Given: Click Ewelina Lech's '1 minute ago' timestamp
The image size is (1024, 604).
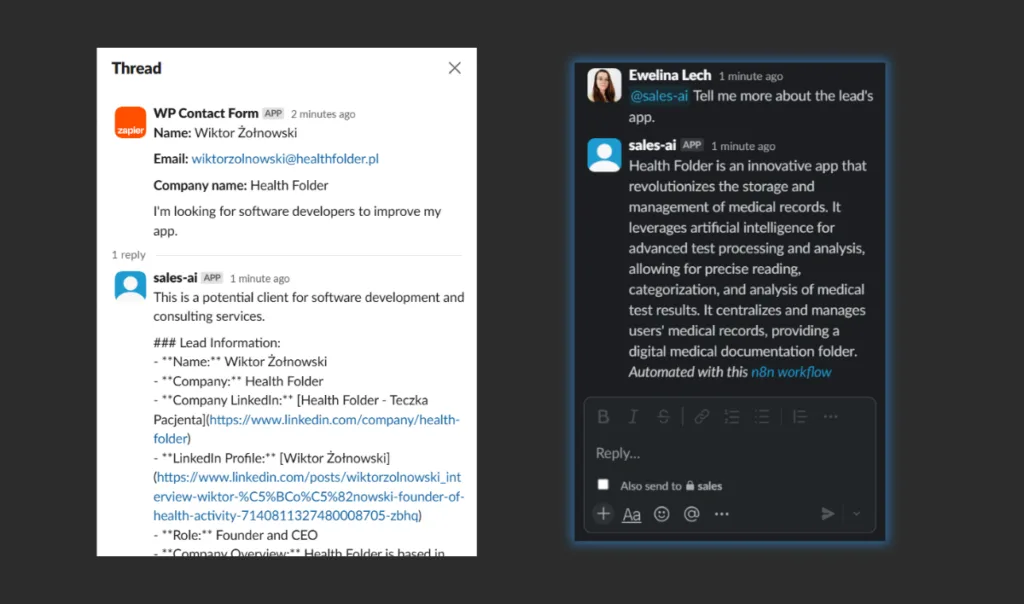Looking at the screenshot, I should [751, 76].
